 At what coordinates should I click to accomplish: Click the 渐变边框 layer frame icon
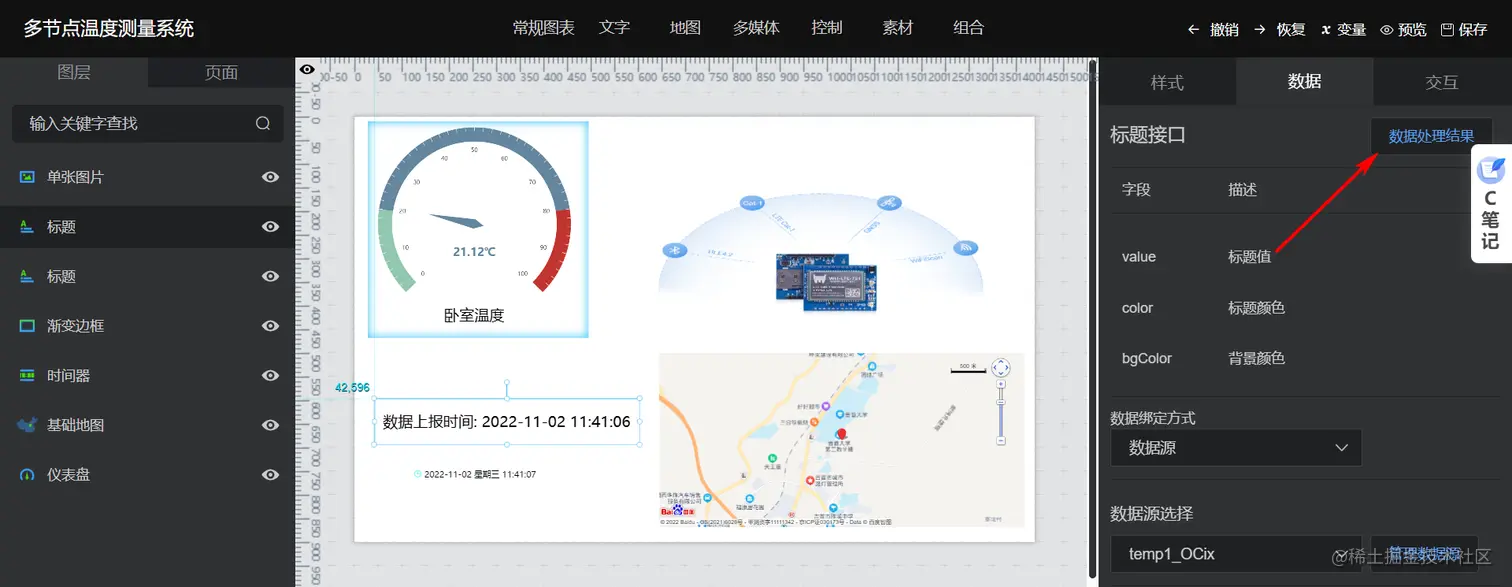(27, 326)
